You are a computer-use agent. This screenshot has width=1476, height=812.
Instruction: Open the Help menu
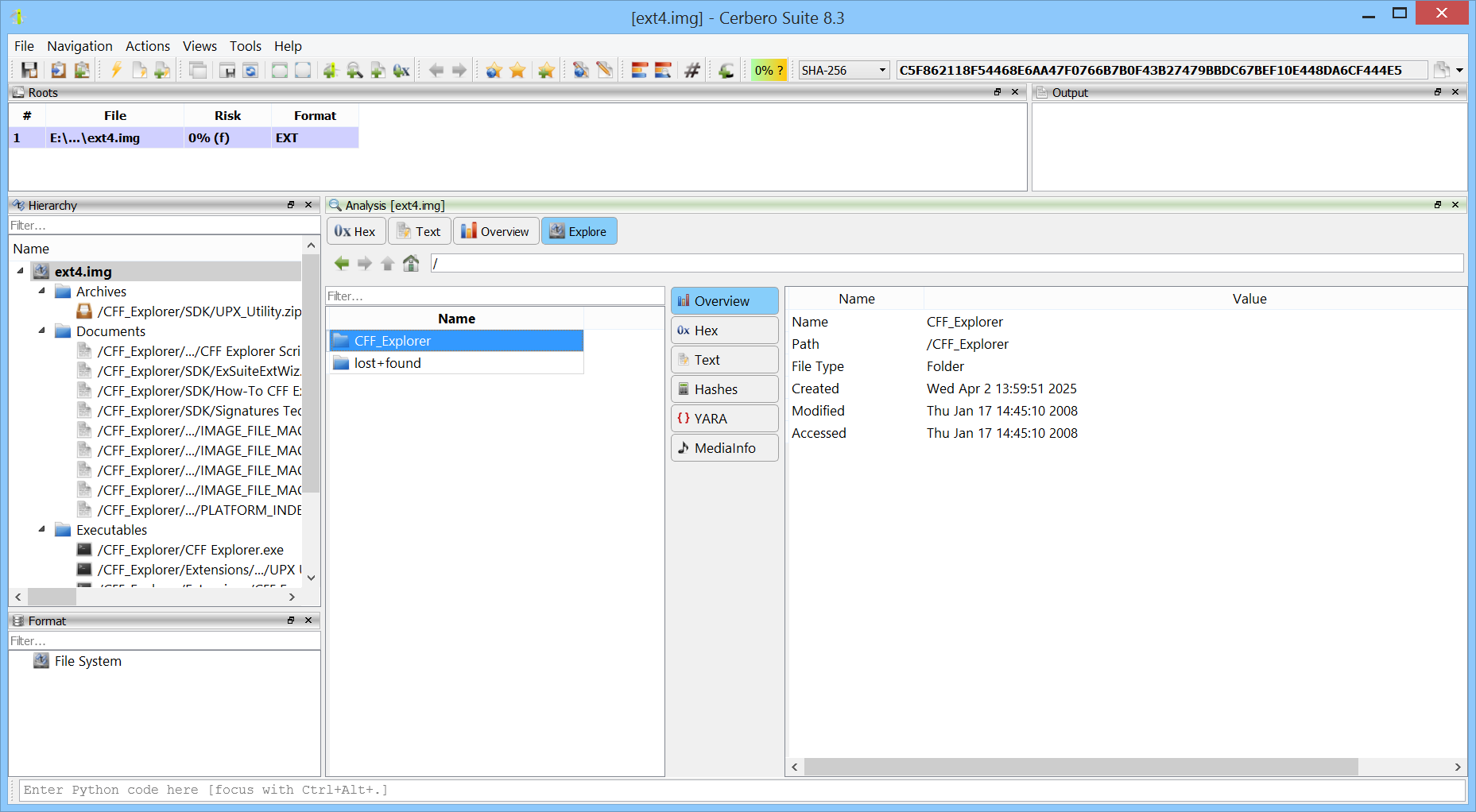point(288,46)
